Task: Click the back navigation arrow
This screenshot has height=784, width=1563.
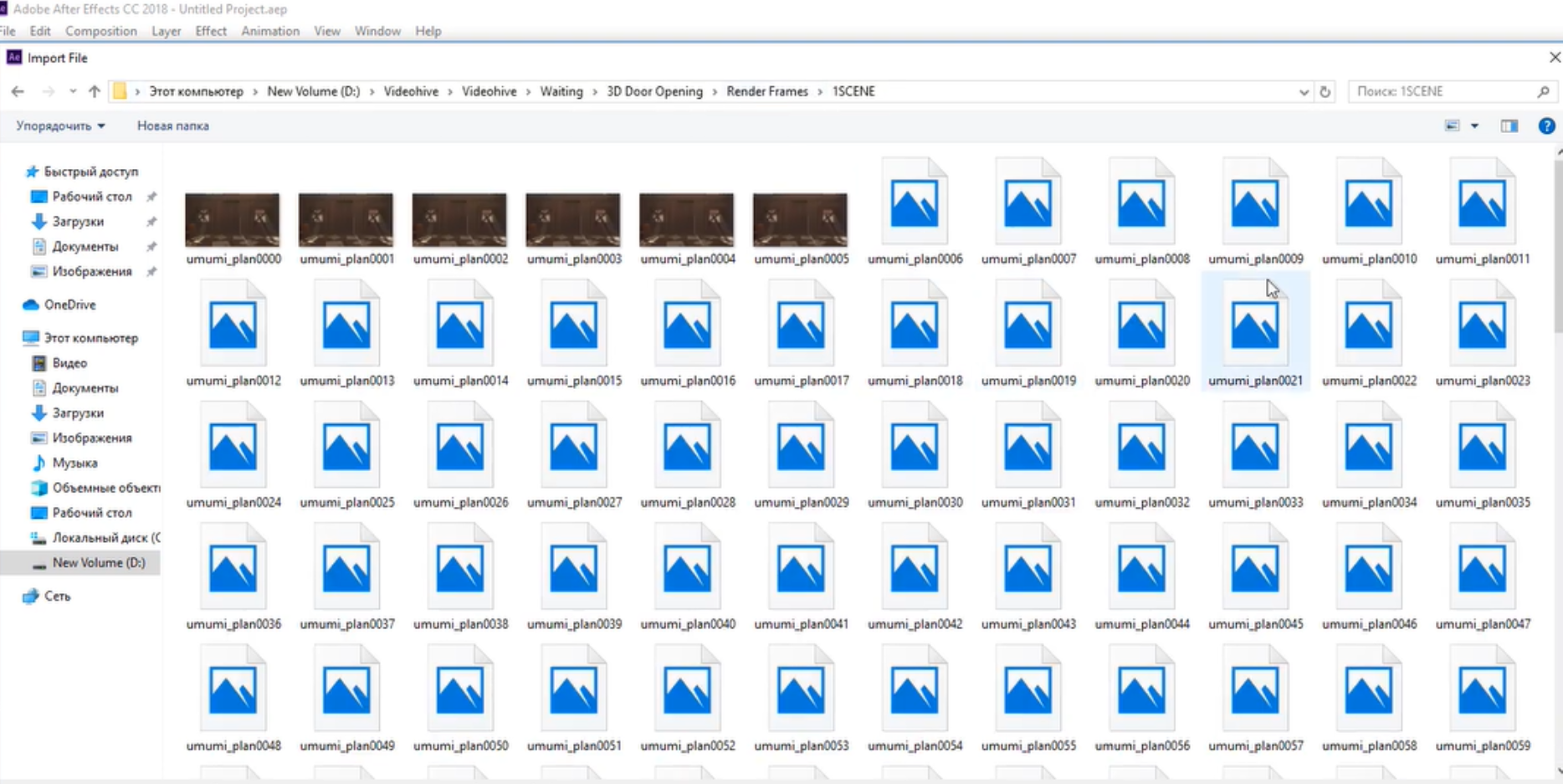Action: (x=18, y=91)
